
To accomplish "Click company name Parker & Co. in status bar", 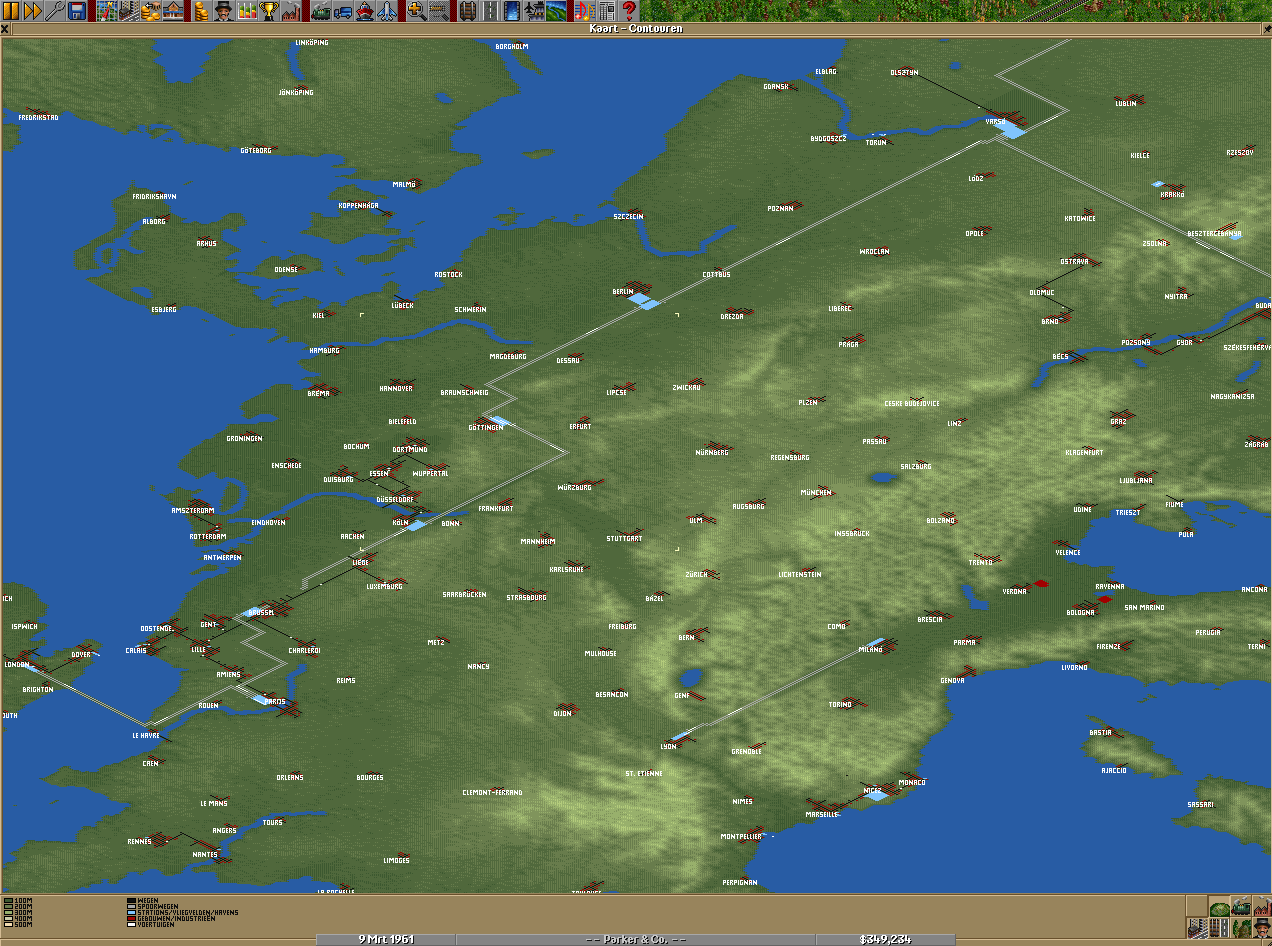I will tap(636, 940).
